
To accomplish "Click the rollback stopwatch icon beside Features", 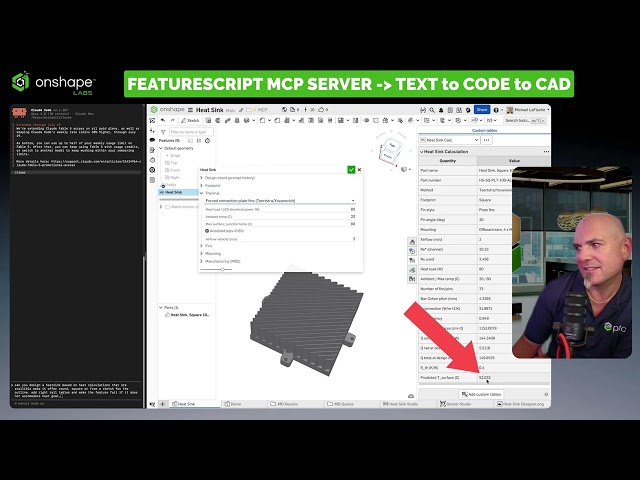I will point(207,140).
